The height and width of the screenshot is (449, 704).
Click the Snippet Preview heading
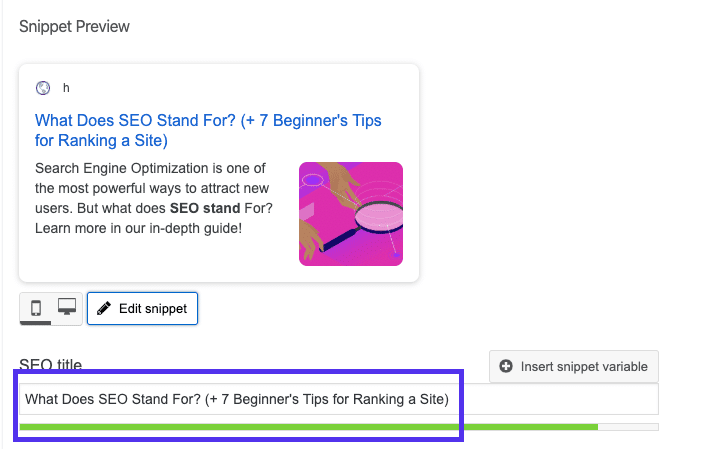coord(74,26)
